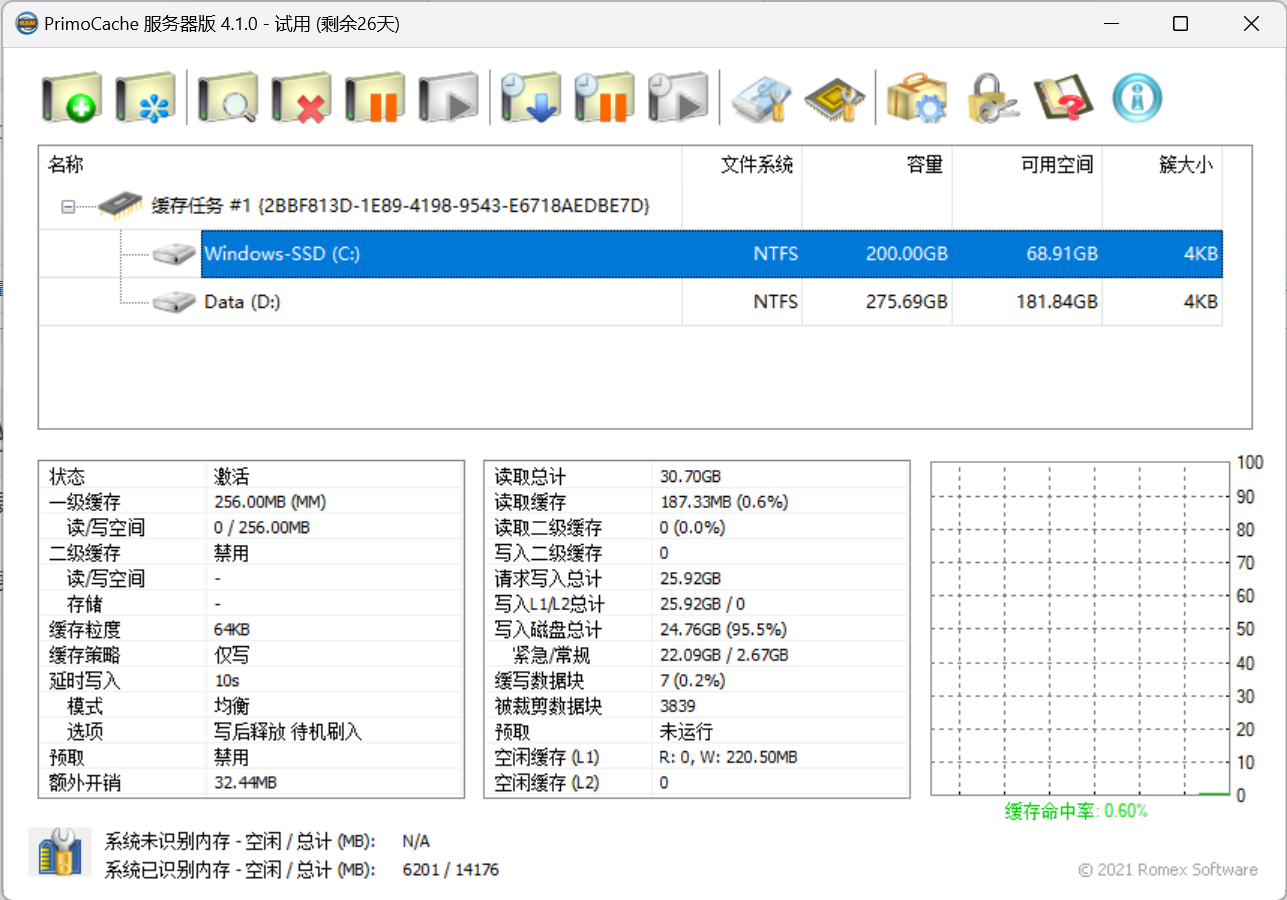
Task: Click the 6201 / 14176 memory value
Action: [x=450, y=870]
